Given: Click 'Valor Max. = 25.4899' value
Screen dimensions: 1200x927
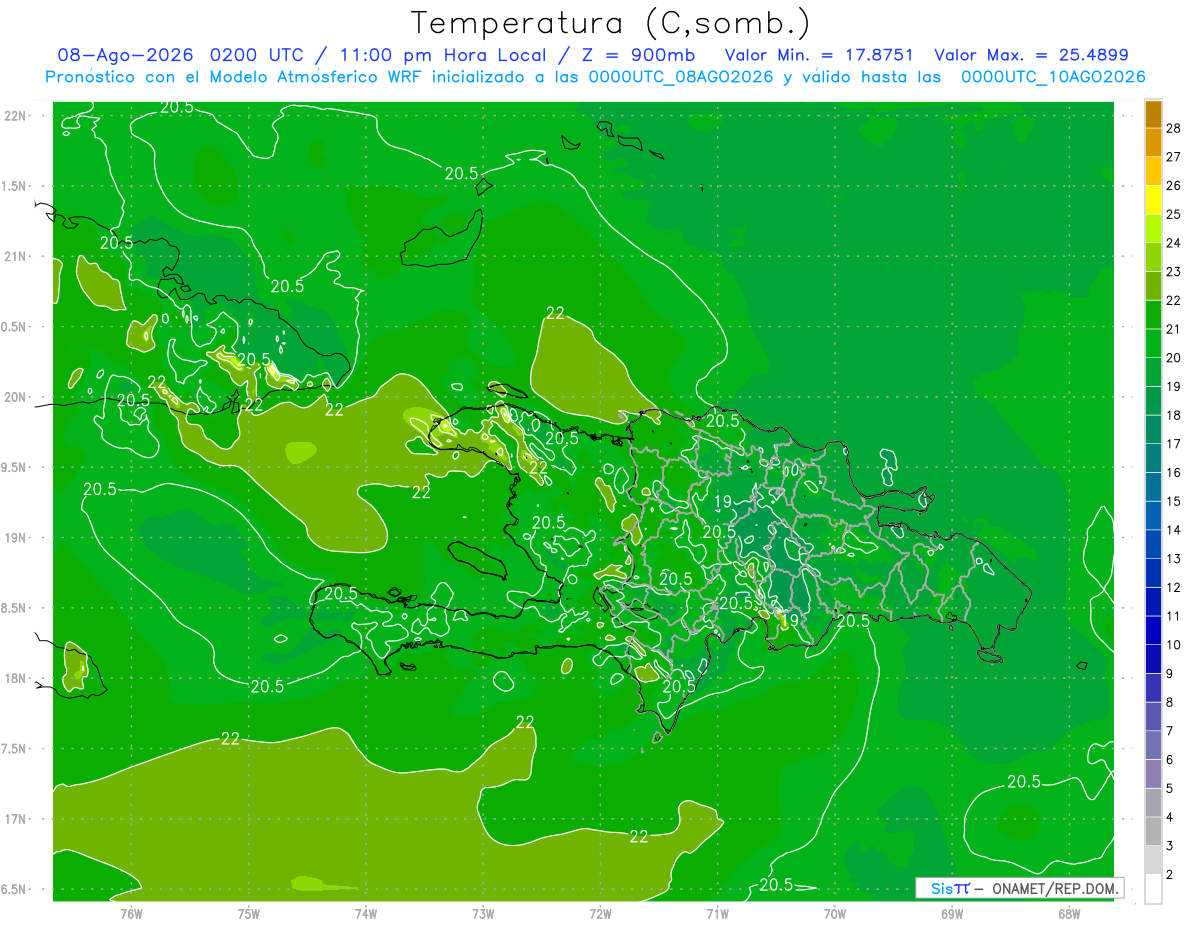Looking at the screenshot, I should (1031, 55).
